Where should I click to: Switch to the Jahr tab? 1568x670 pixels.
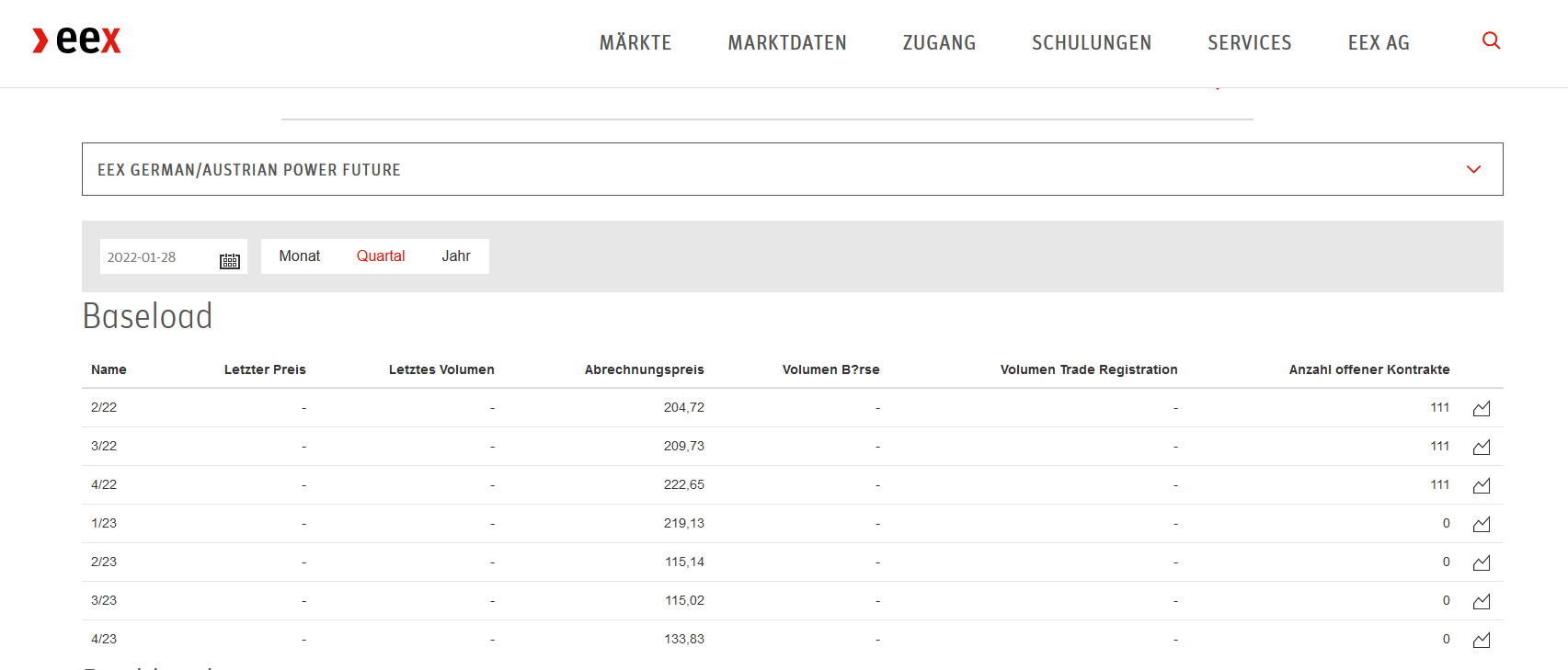[x=456, y=256]
